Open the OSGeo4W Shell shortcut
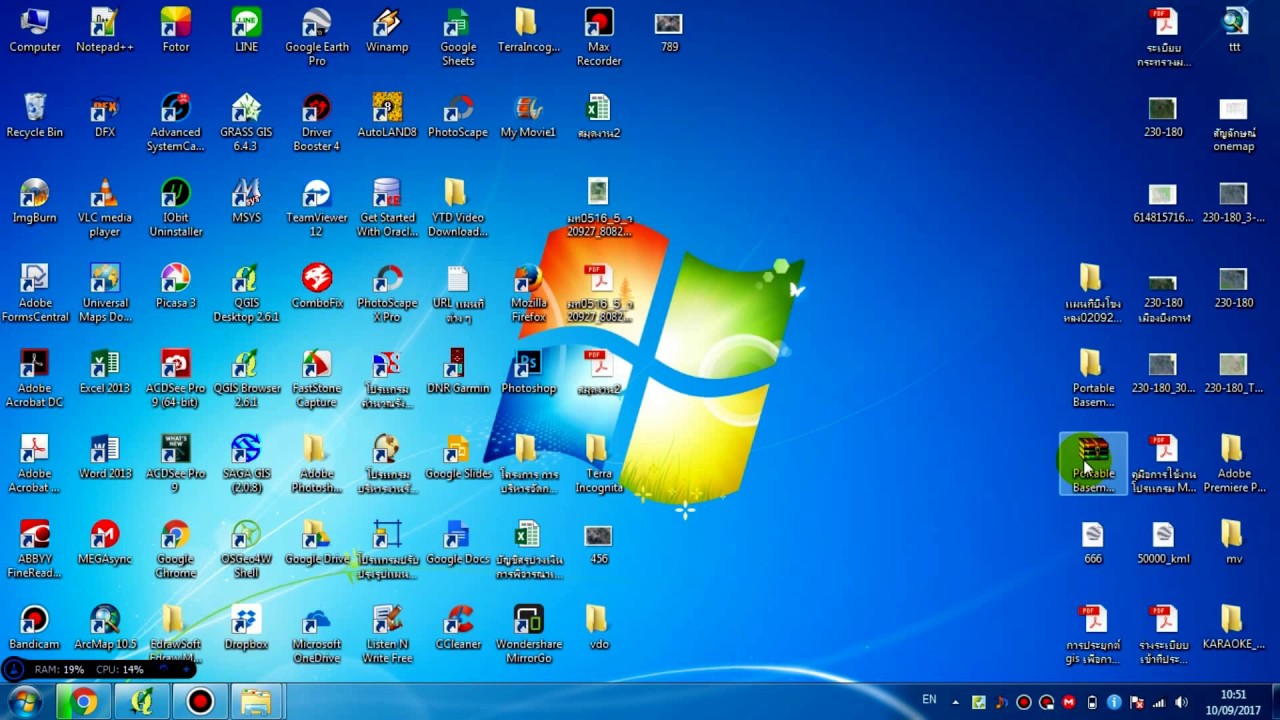Viewport: 1280px width, 720px height. click(246, 549)
